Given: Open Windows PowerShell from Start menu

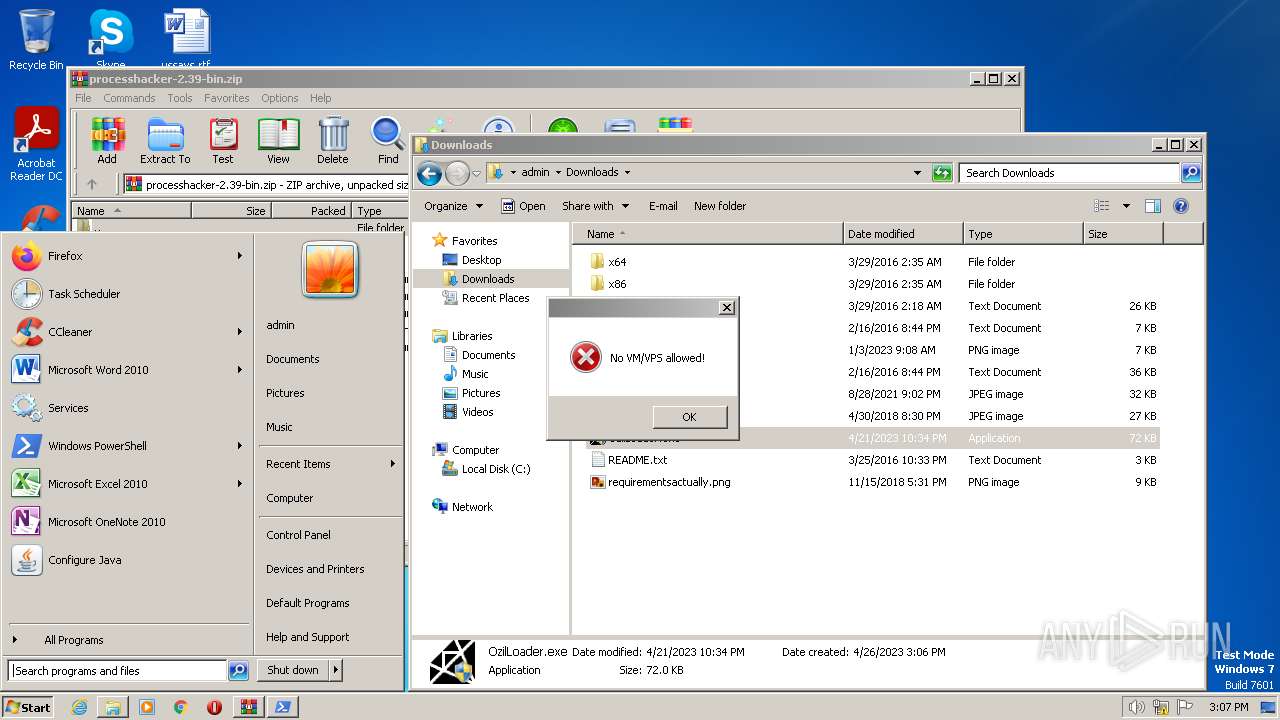Looking at the screenshot, I should pos(127,446).
